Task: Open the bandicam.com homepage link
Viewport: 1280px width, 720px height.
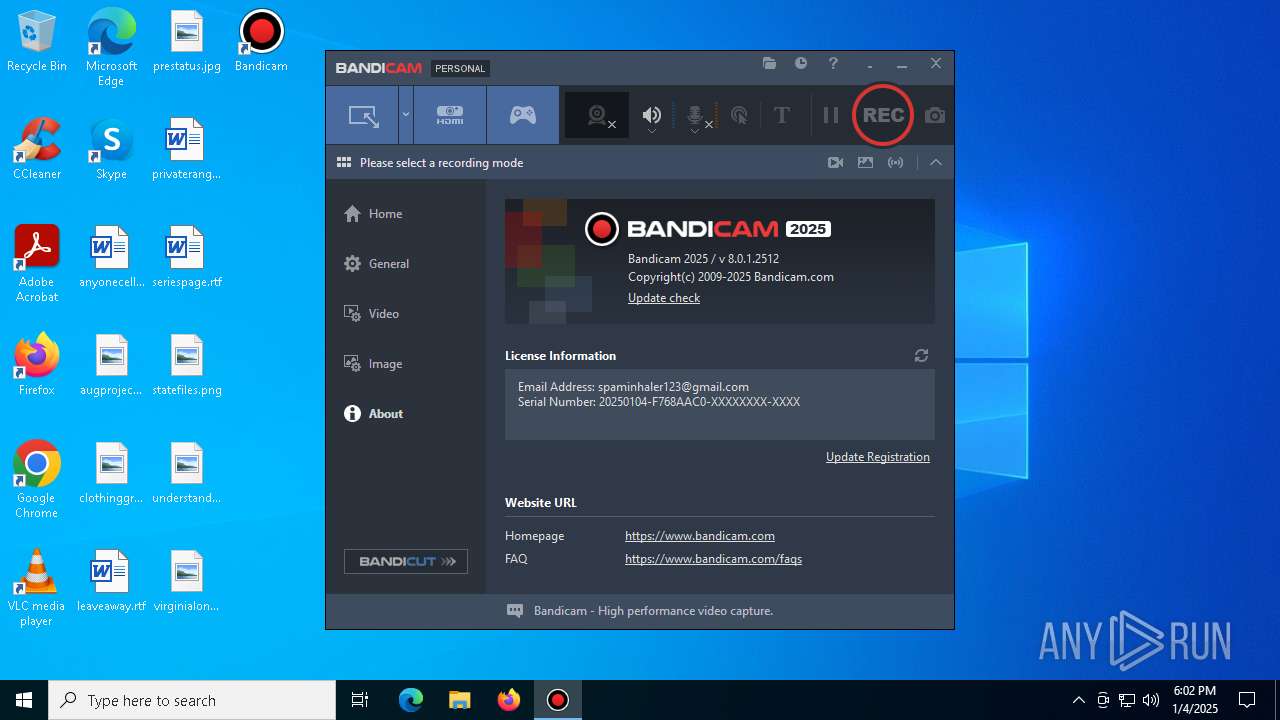Action: 700,536
